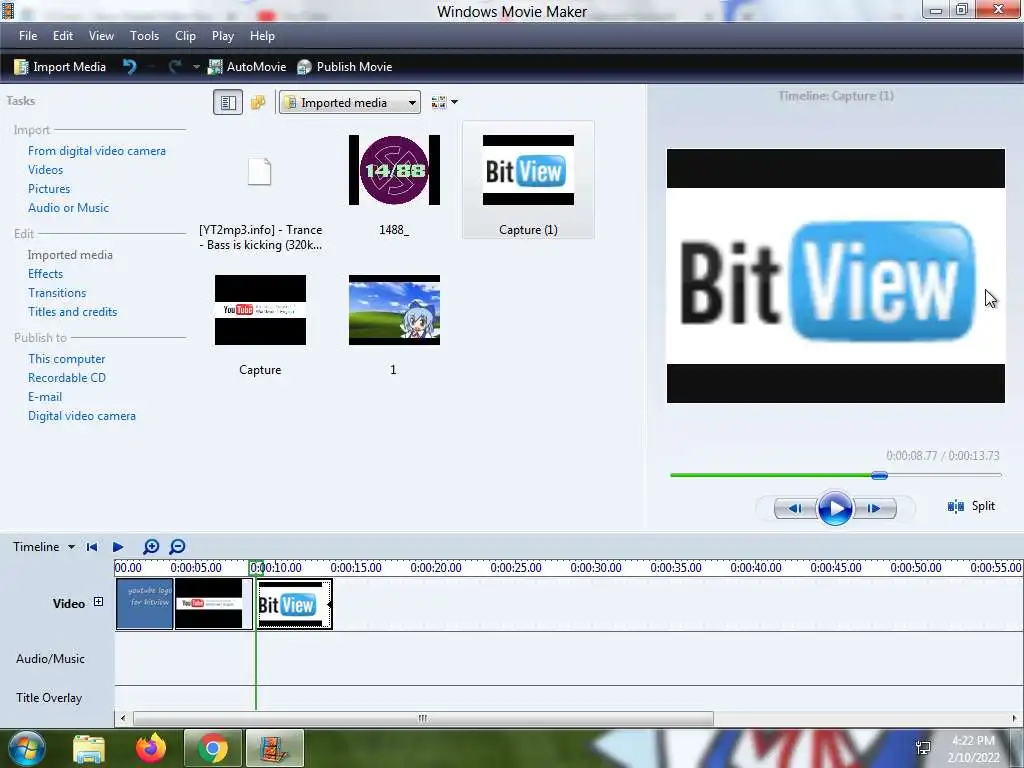The height and width of the screenshot is (768, 1024).
Task: Step to next frame in preview
Action: pyautogui.click(x=874, y=508)
